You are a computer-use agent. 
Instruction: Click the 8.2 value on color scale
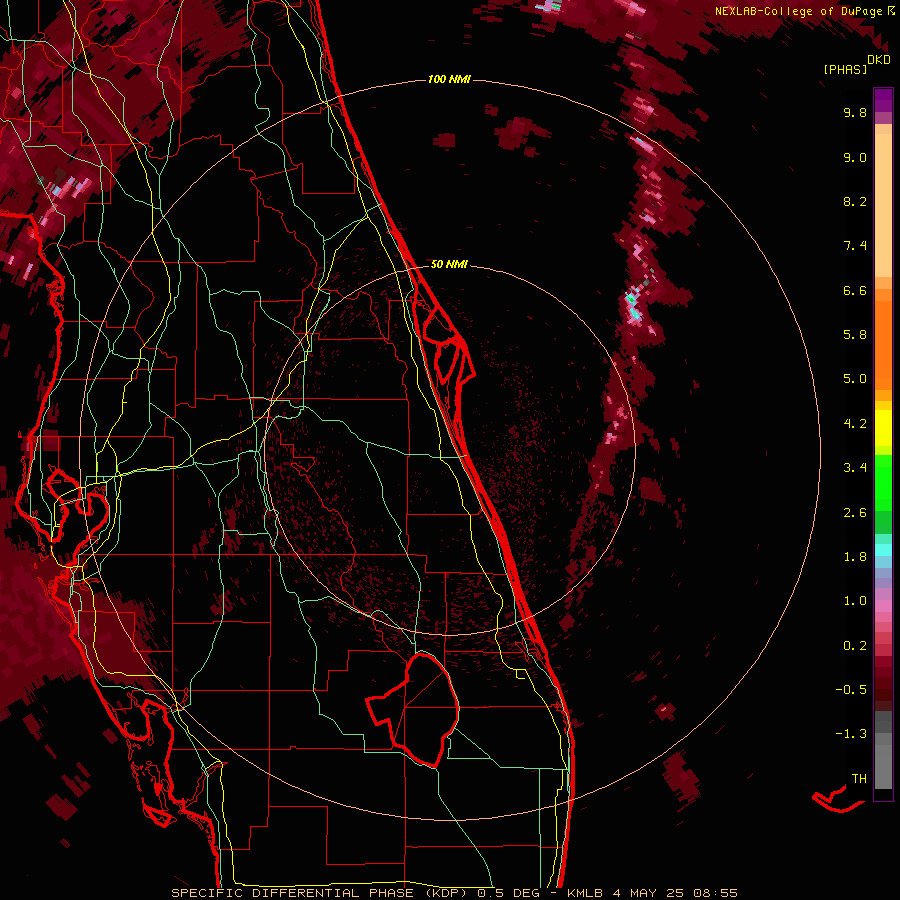pyautogui.click(x=855, y=201)
